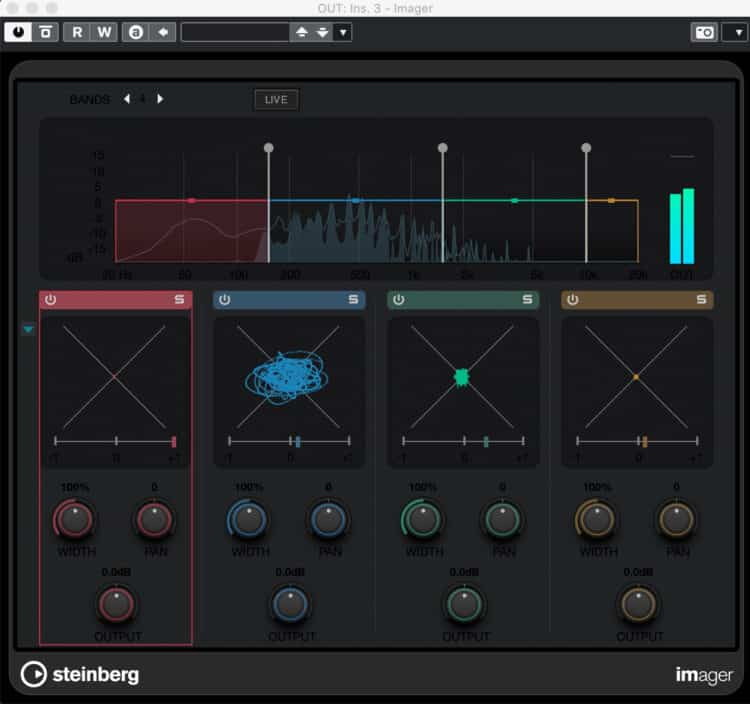The width and height of the screenshot is (750, 704).
Task: Solo the green band
Action: pos(528,299)
